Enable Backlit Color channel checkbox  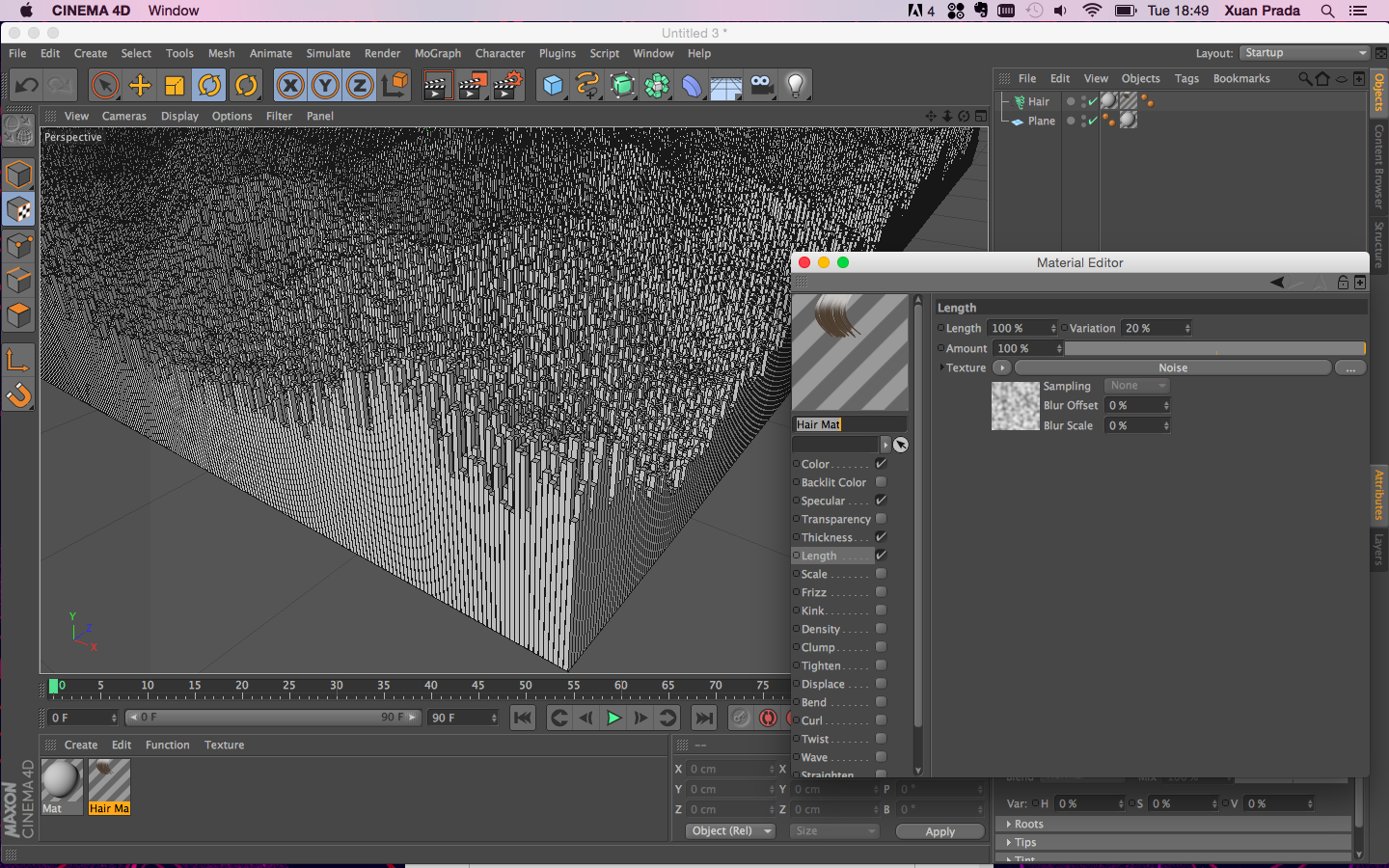point(881,482)
